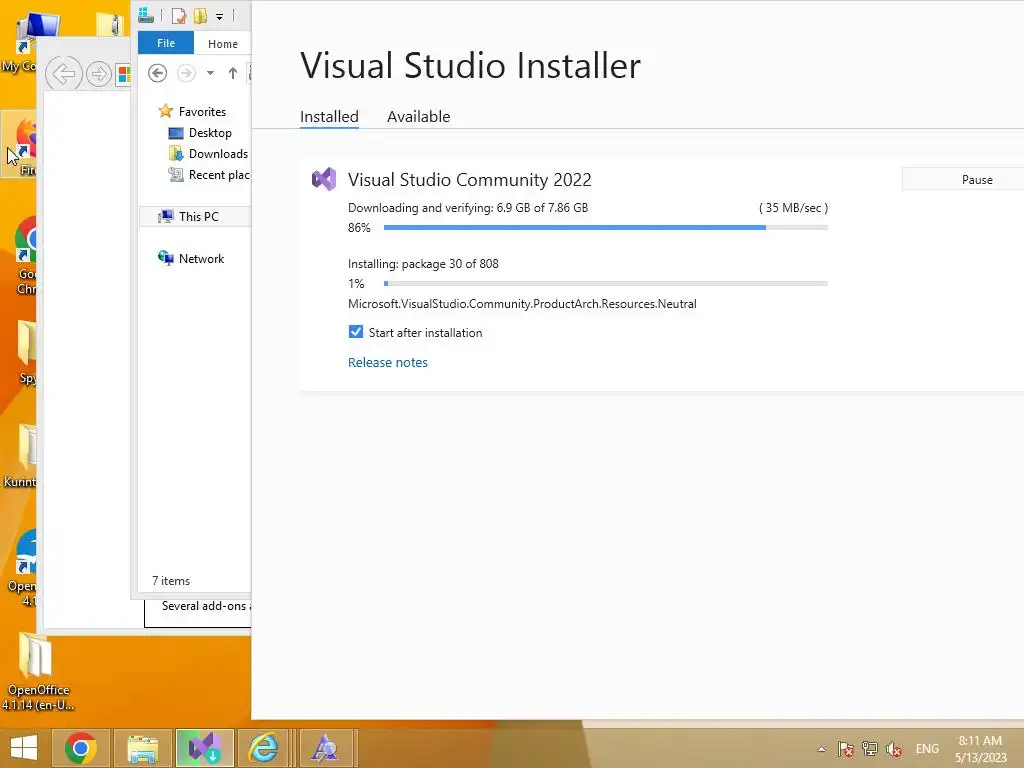Expand Customize Quick Access Toolbar dropdown
Image resolution: width=1024 pixels, height=768 pixels.
pos(219,16)
